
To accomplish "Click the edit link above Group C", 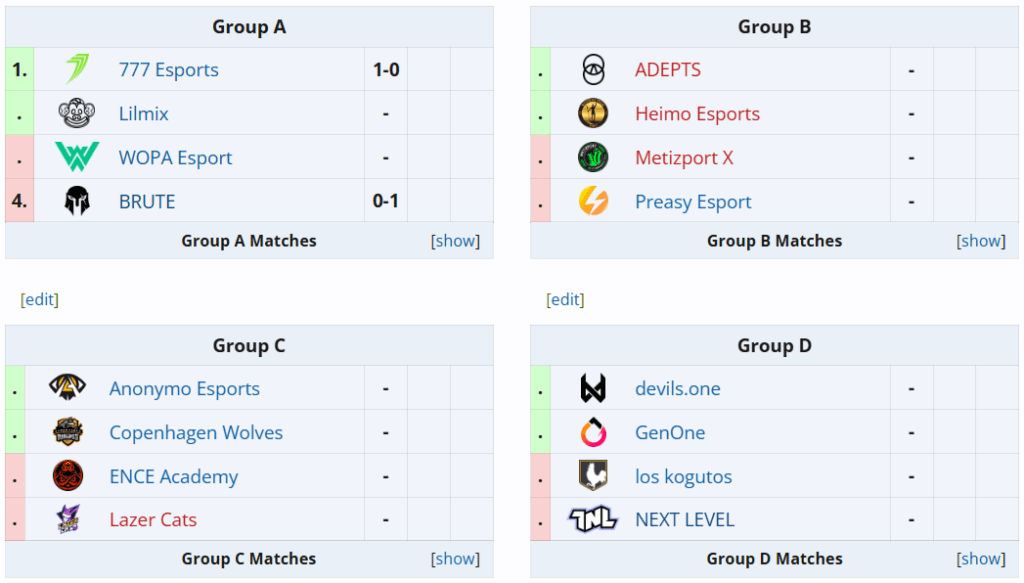I will [40, 300].
